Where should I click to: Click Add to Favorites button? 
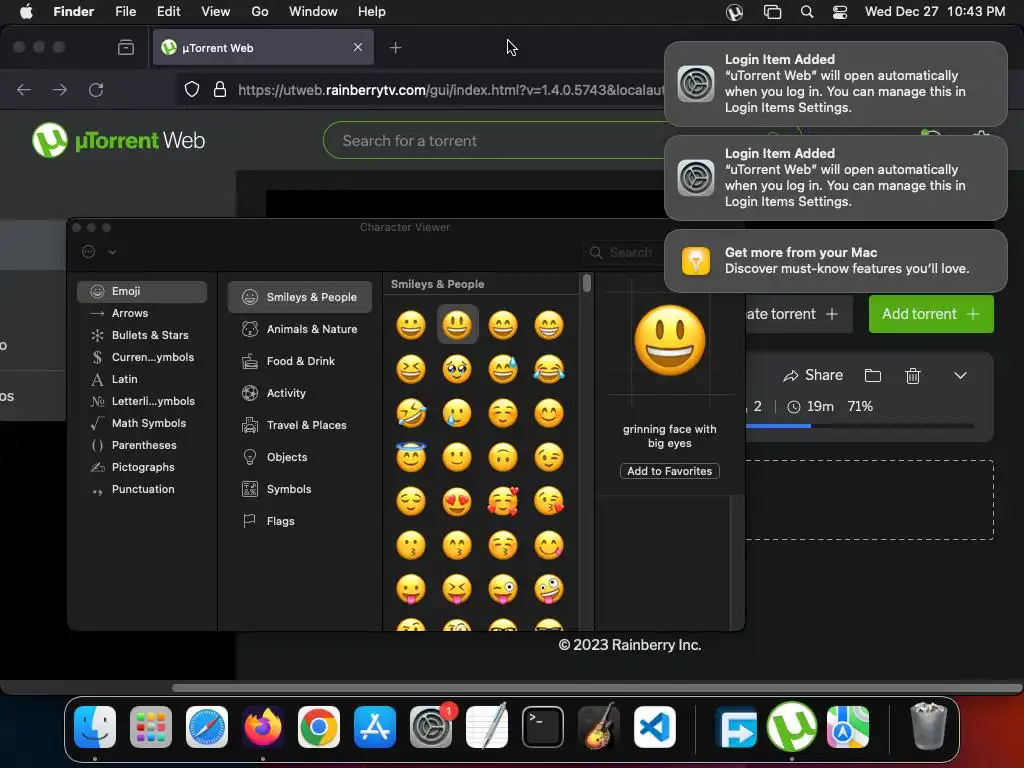pyautogui.click(x=669, y=471)
